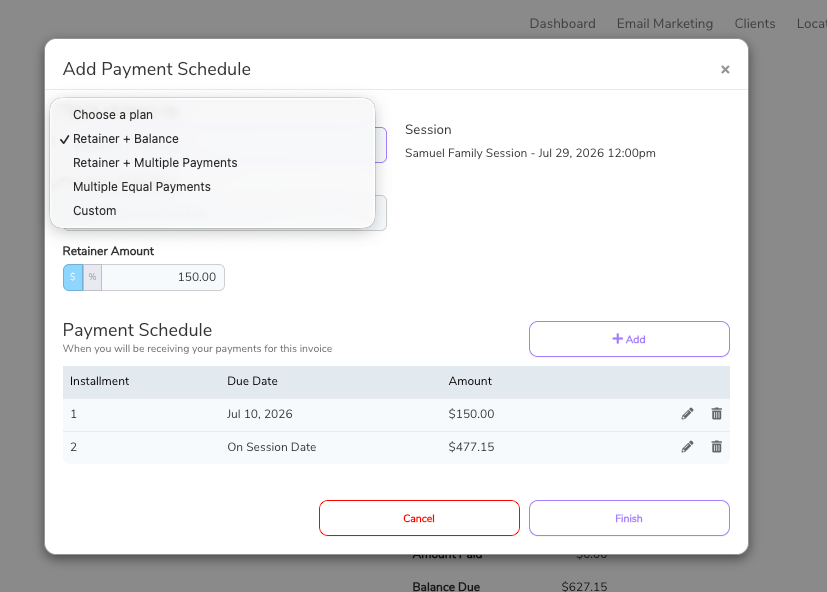This screenshot has height=592, width=827.
Task: Click the $477.15 amount cell
Action: 471,447
